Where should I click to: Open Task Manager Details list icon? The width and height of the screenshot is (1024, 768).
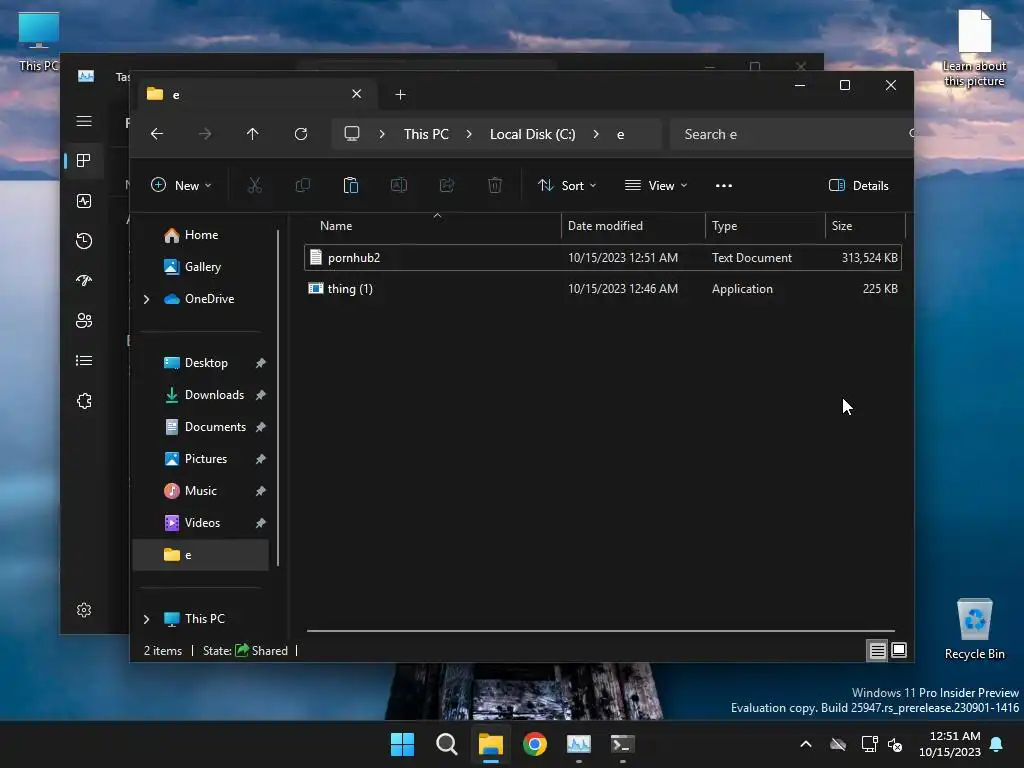[x=84, y=360]
